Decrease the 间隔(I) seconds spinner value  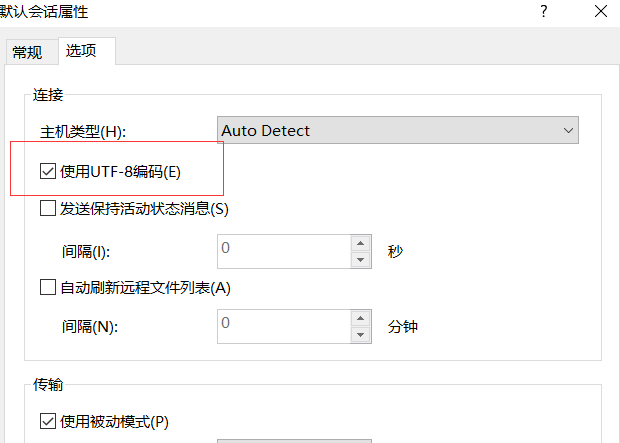click(x=361, y=258)
